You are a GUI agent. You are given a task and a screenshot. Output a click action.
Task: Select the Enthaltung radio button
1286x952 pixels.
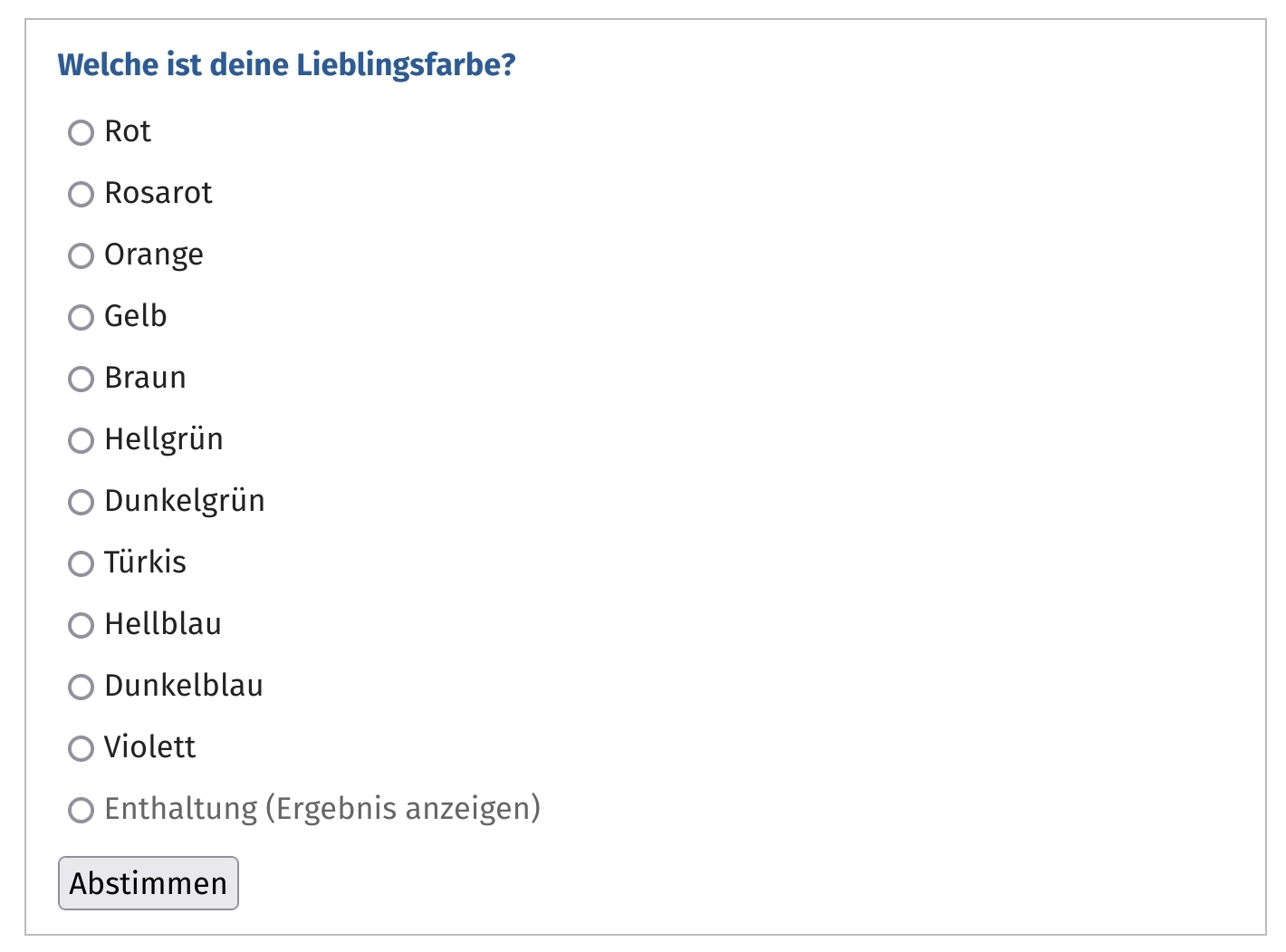[82, 810]
